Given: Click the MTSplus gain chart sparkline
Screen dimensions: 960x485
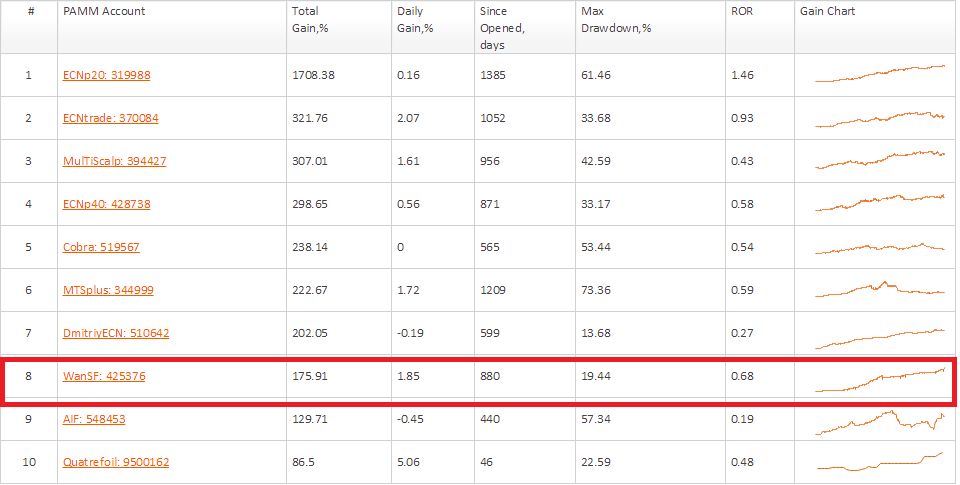Looking at the screenshot, I should point(879,289).
